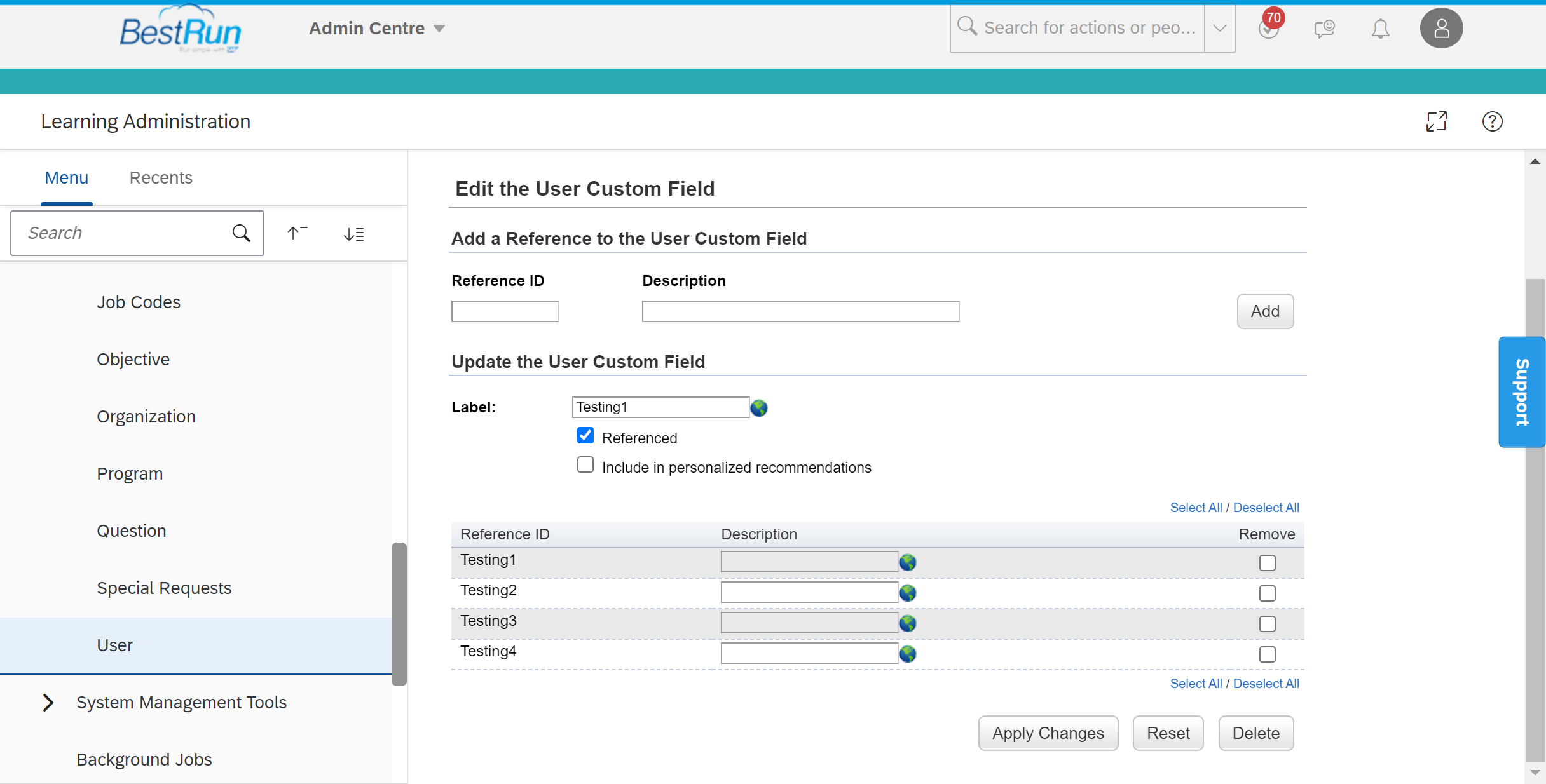Viewport: 1546px width, 784px height.
Task: Check Remove box for Testing2
Action: 1268,593
